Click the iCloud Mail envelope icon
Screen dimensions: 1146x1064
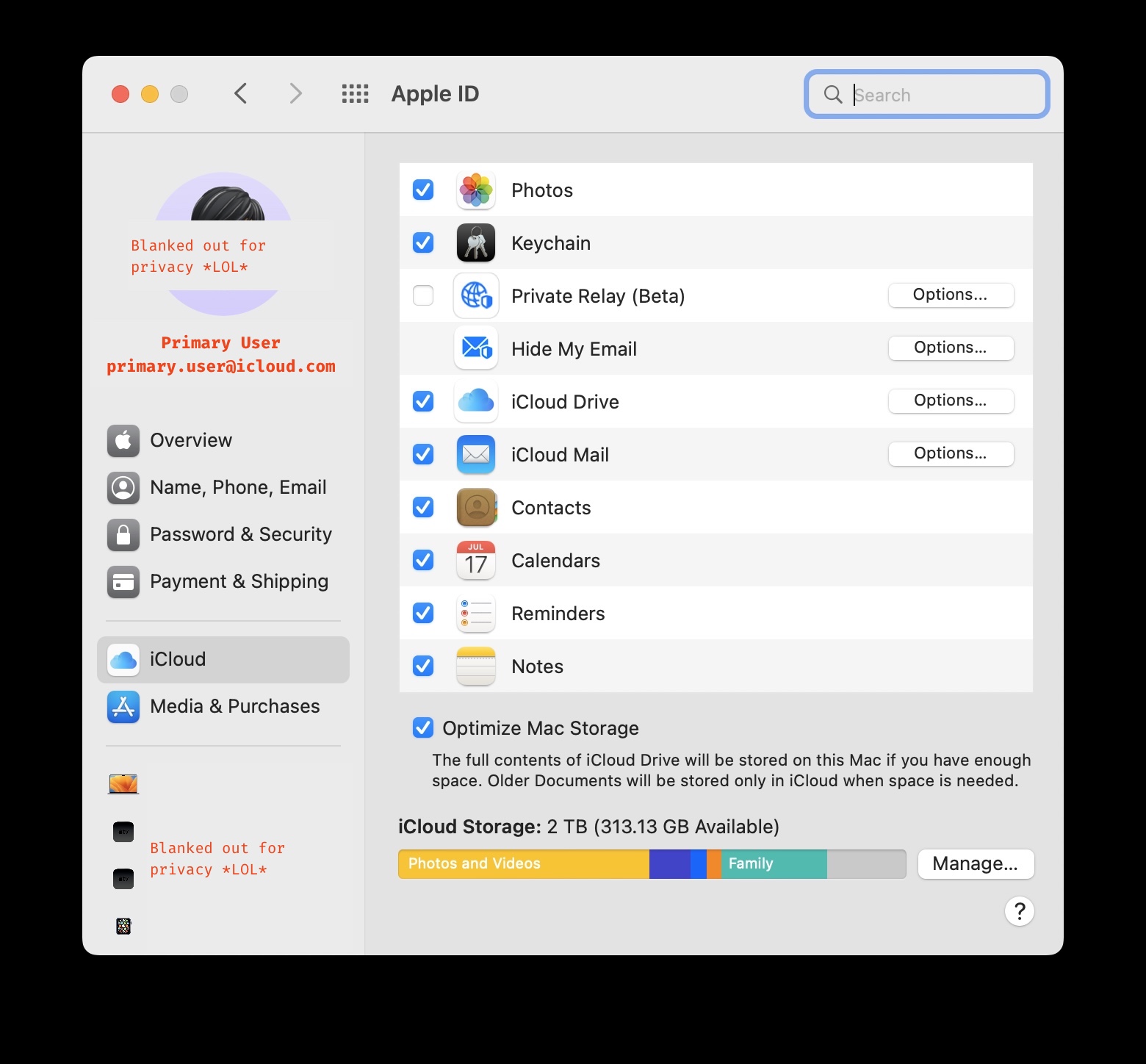point(476,455)
